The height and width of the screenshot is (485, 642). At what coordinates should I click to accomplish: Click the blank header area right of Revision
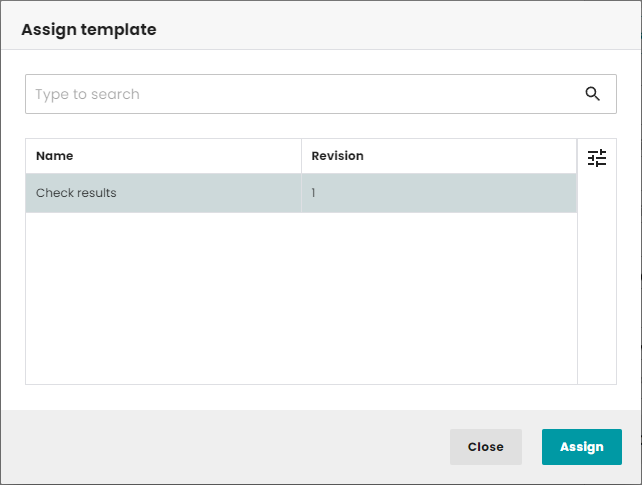click(x=470, y=156)
